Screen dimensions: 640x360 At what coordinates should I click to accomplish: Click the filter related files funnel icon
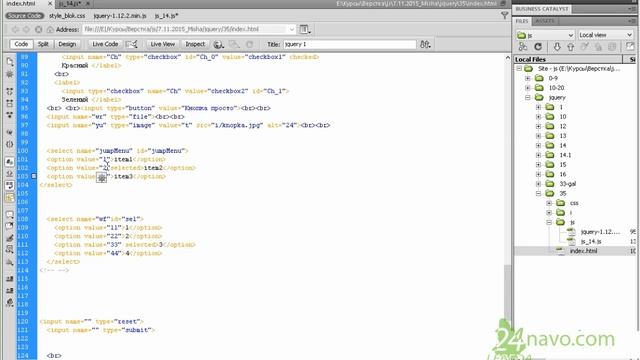(504, 16)
